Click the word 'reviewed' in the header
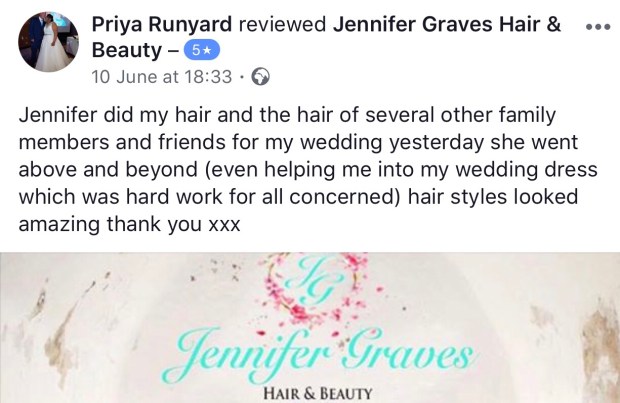The image size is (620, 403). click(282, 25)
